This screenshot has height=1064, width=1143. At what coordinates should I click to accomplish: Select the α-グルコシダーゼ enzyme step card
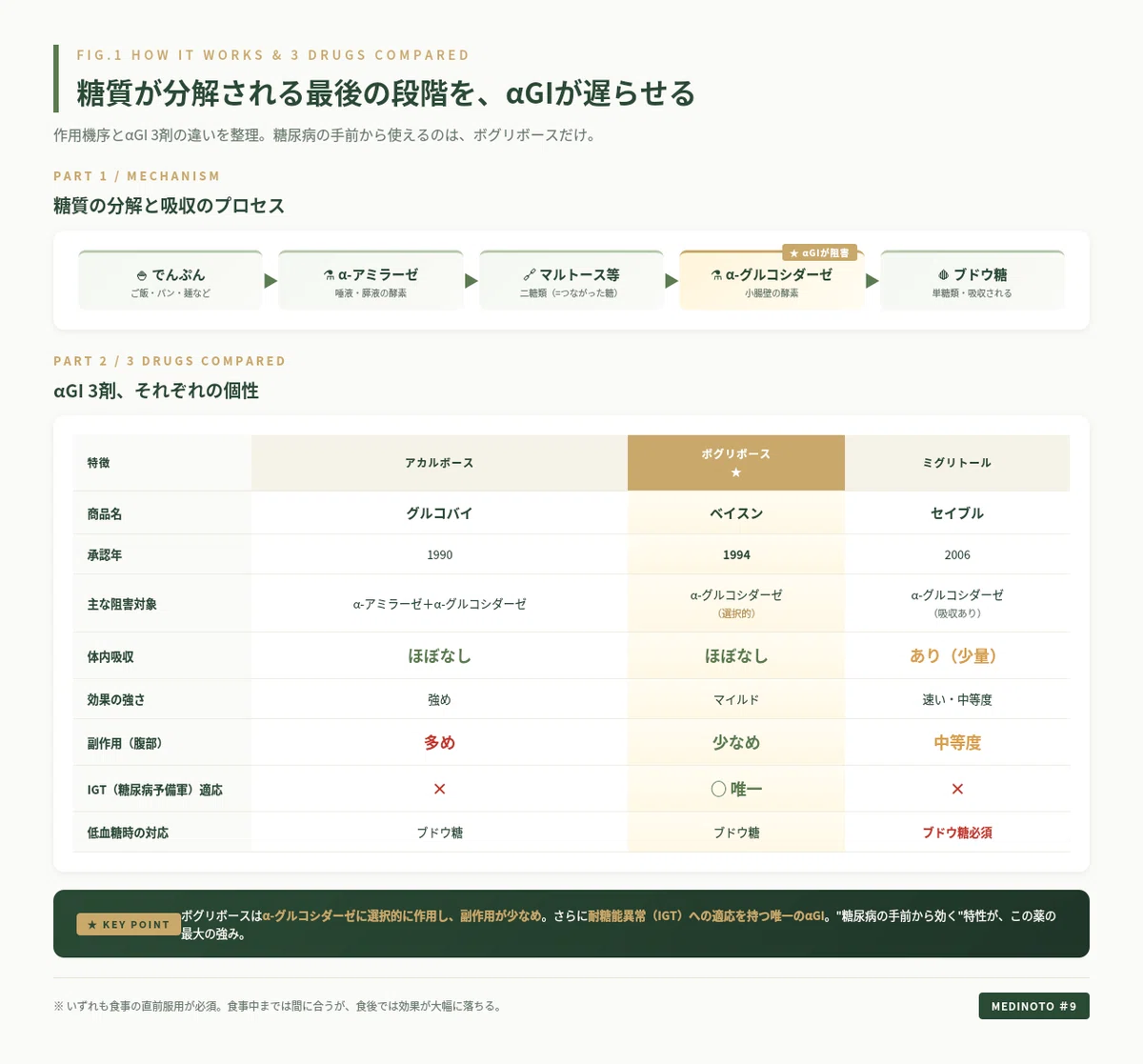tap(772, 281)
